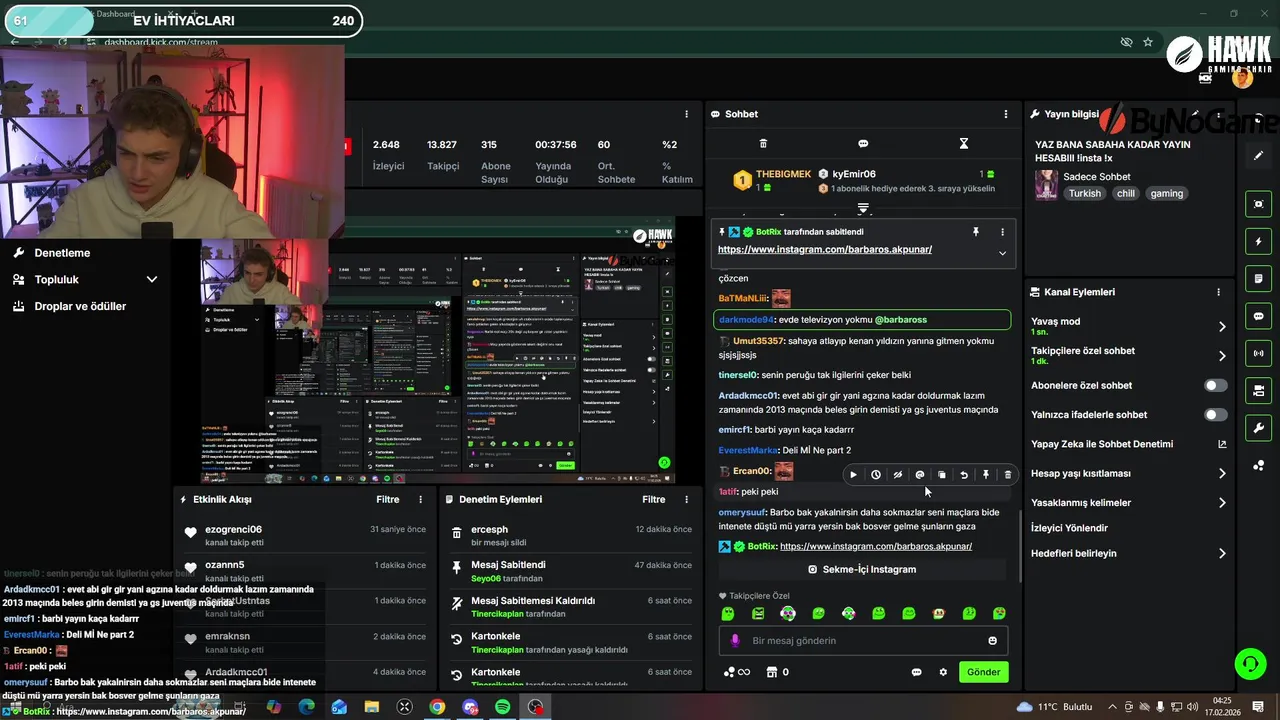The image size is (1280, 720).
Task: Unpin the BotRix pinned message
Action: pyautogui.click(x=976, y=232)
